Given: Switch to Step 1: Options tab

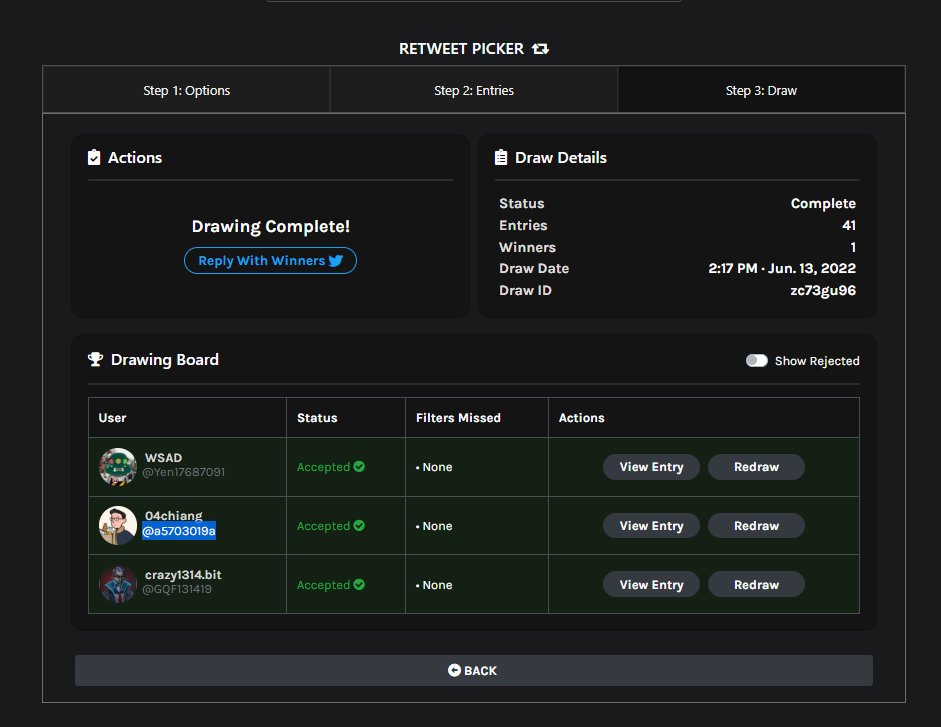Looking at the screenshot, I should pos(187,90).
